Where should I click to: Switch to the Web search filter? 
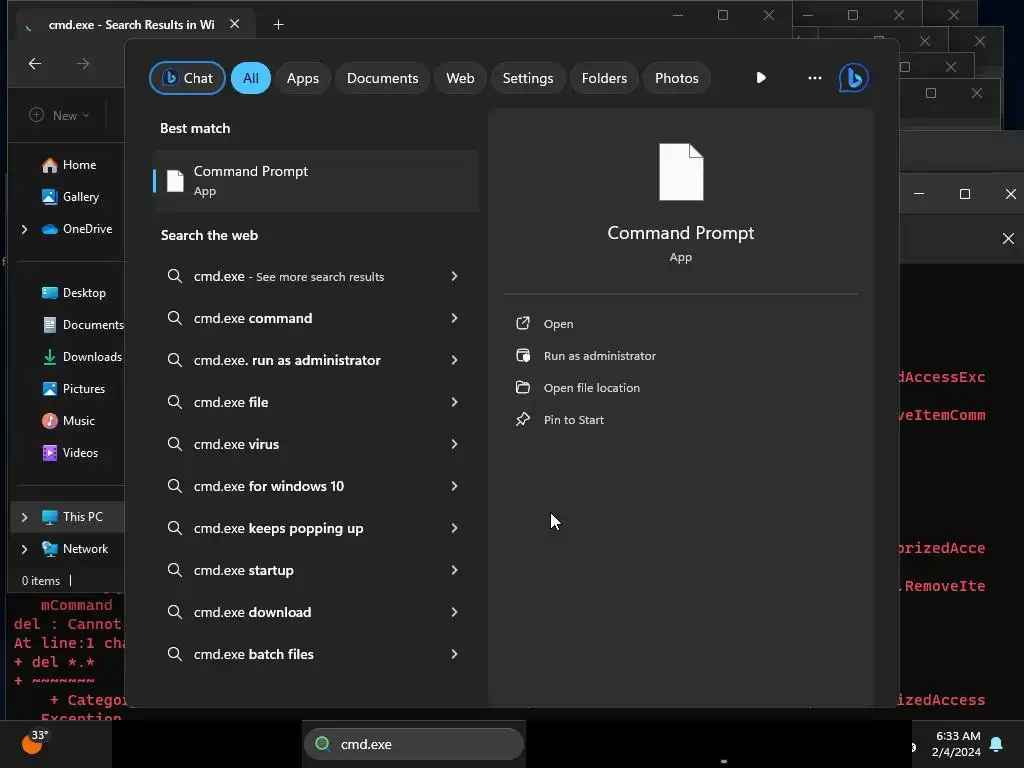coord(460,78)
